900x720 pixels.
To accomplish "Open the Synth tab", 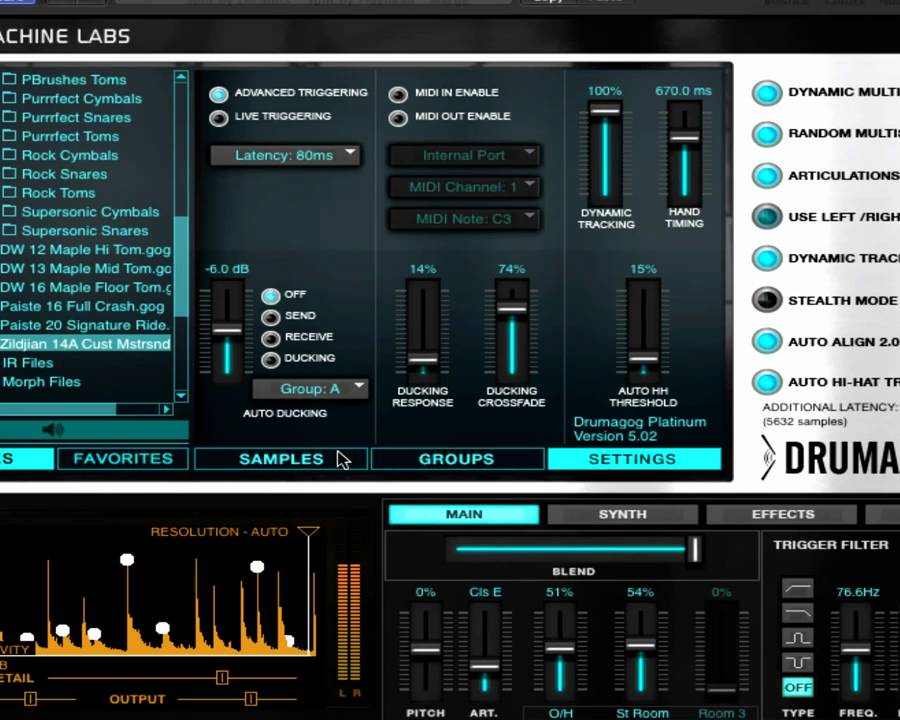I will [622, 514].
